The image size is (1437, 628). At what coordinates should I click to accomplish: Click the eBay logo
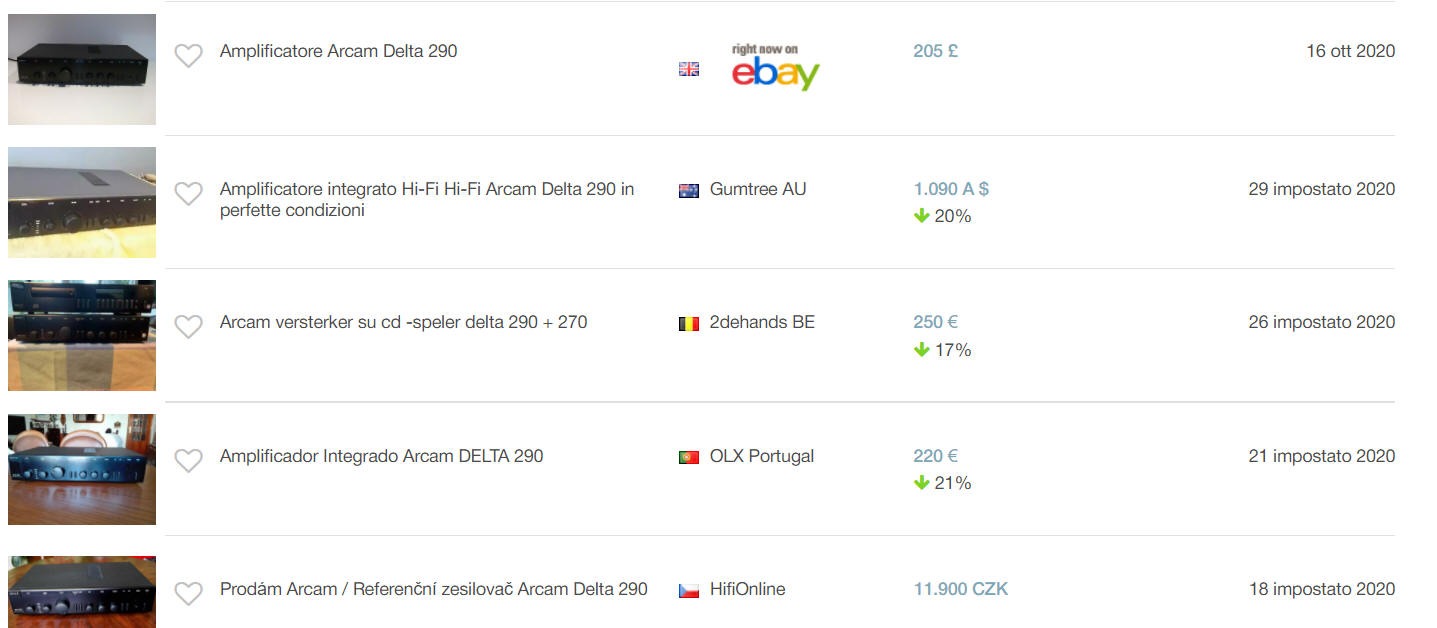775,68
